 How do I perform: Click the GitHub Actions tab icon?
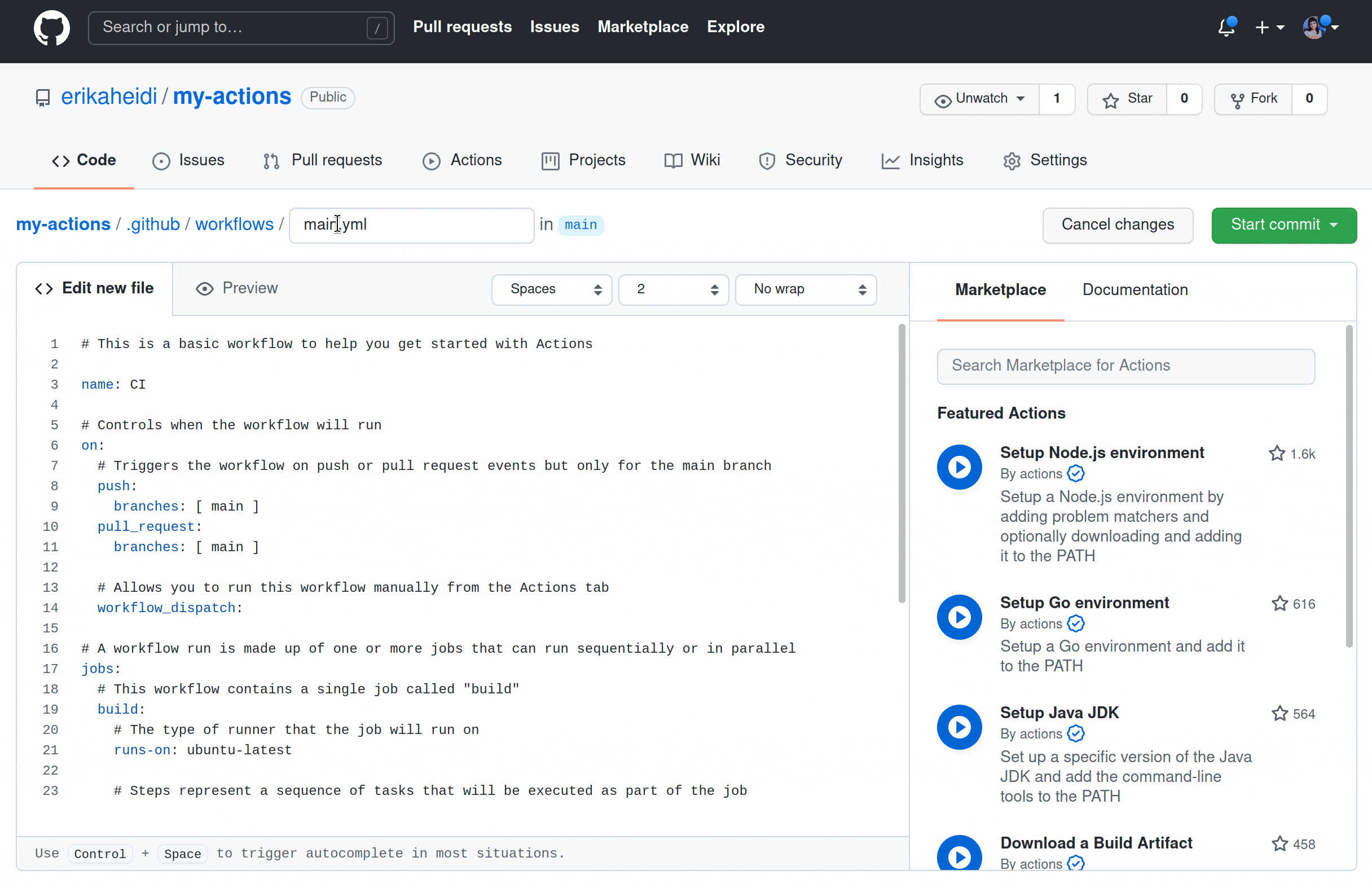[429, 160]
